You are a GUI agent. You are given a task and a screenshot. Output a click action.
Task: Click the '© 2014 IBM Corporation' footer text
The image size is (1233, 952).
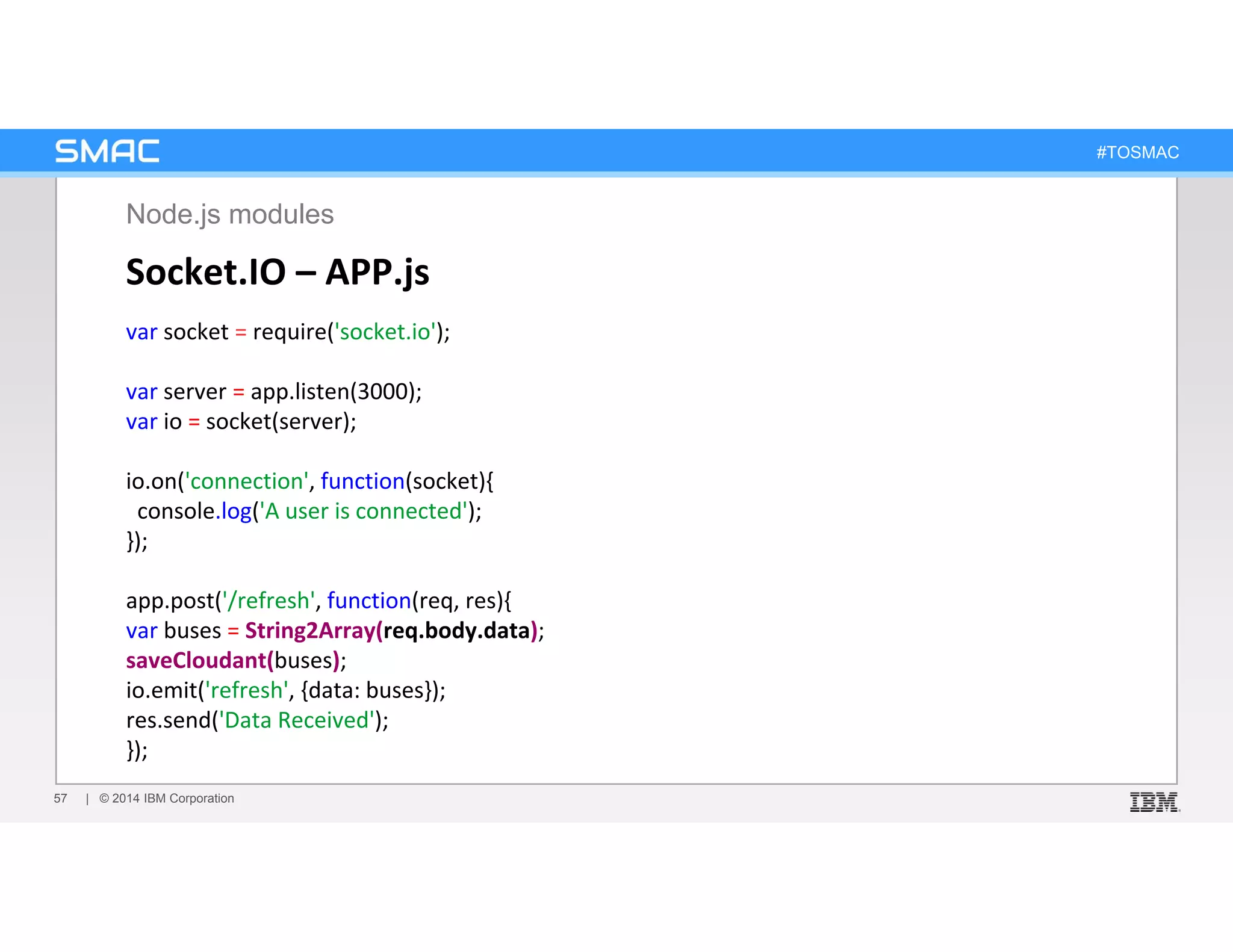(167, 799)
